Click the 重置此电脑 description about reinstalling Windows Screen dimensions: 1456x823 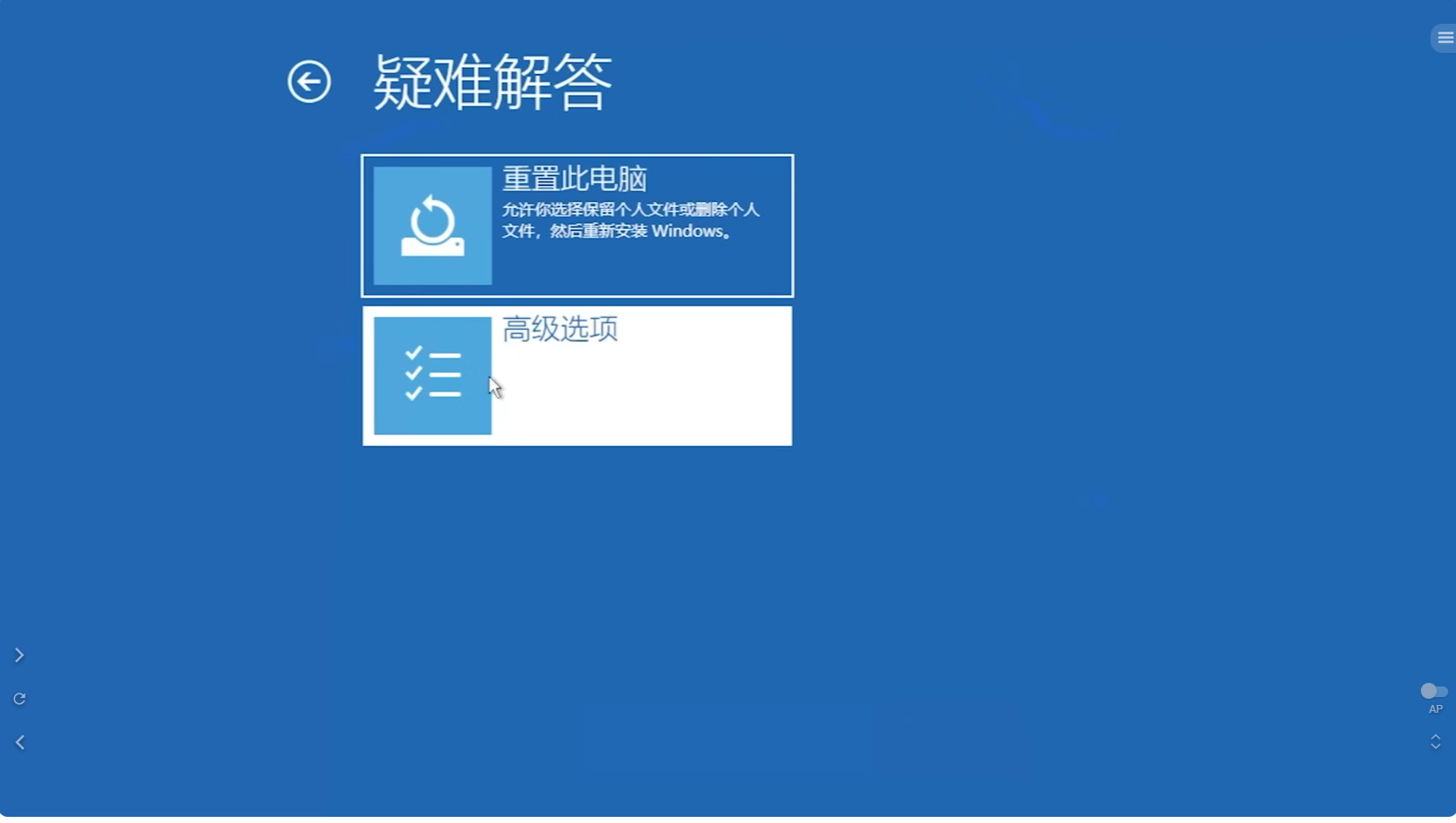pyautogui.click(x=629, y=220)
